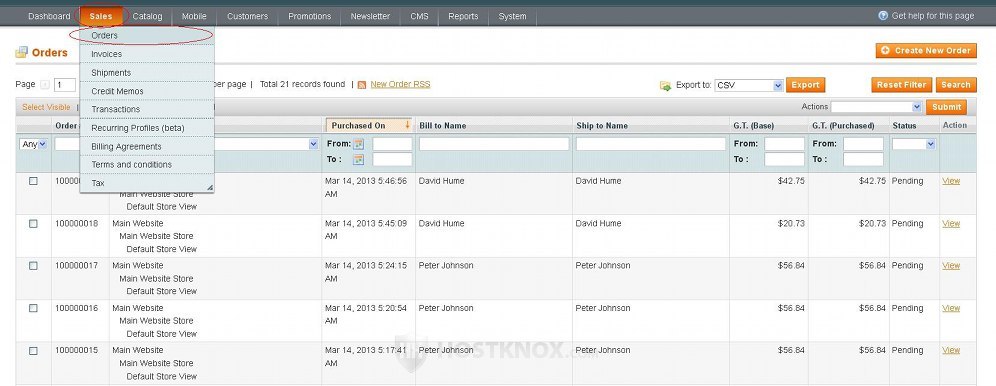Click the Submit button
The image size is (996, 386).
pyautogui.click(x=946, y=107)
